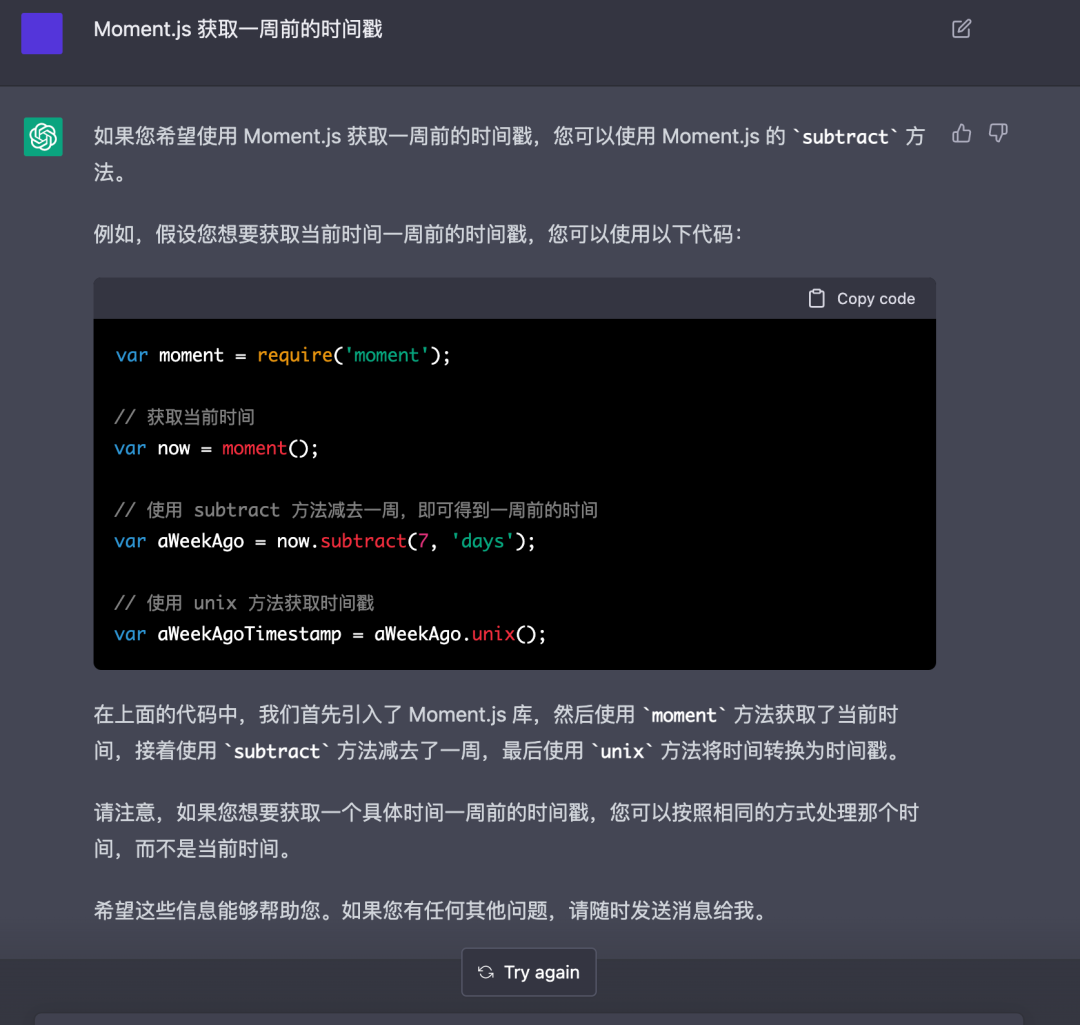Click the user prompt text 'Moment.js 获取一周前的时间戳'
The width and height of the screenshot is (1080, 1025).
pos(238,29)
